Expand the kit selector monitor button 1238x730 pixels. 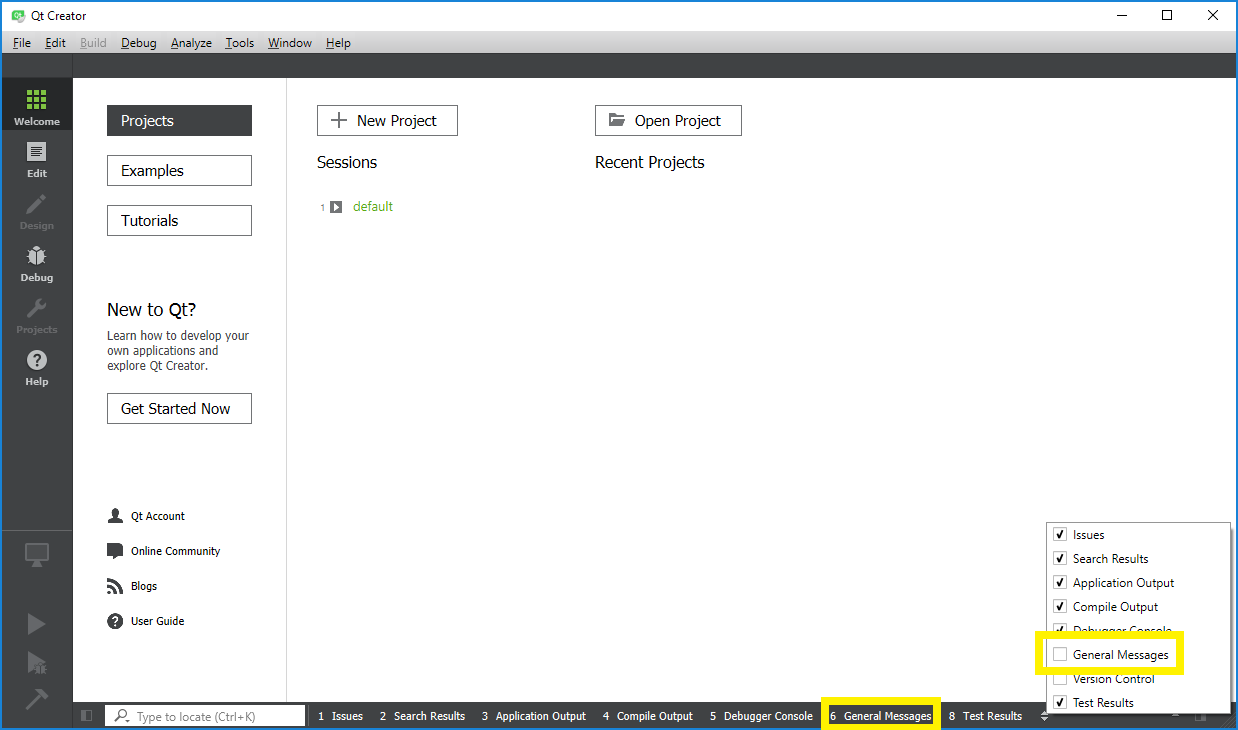pos(36,555)
